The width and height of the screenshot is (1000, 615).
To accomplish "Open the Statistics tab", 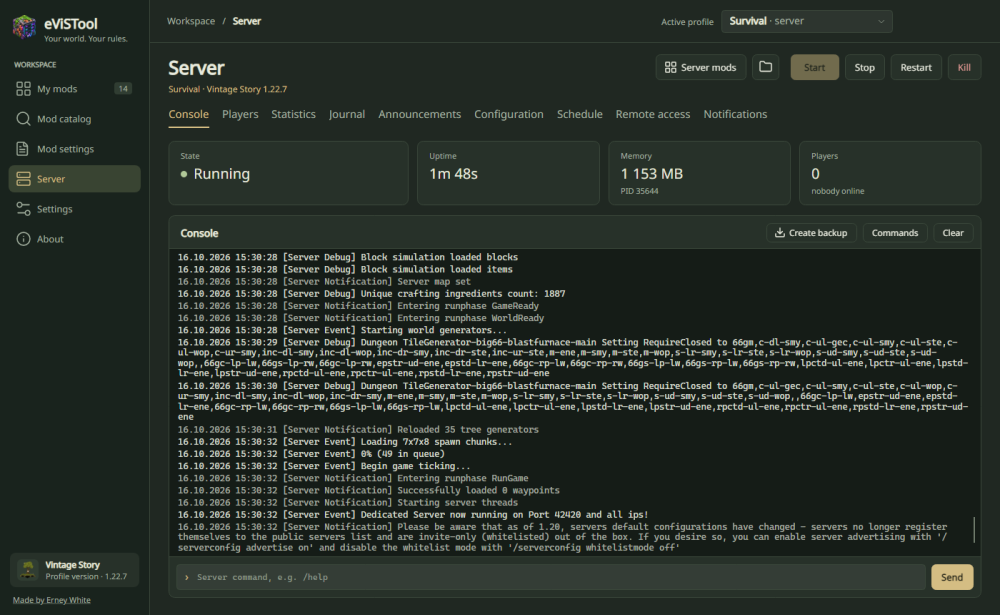I will click(x=293, y=114).
